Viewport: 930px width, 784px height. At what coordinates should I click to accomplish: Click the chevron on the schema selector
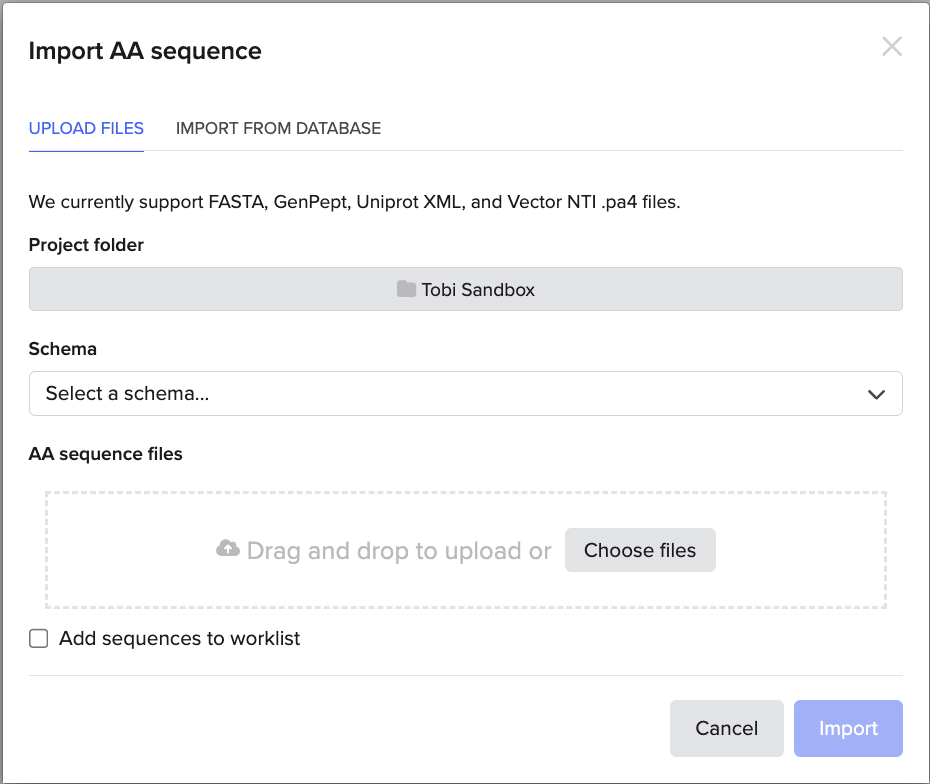(876, 393)
